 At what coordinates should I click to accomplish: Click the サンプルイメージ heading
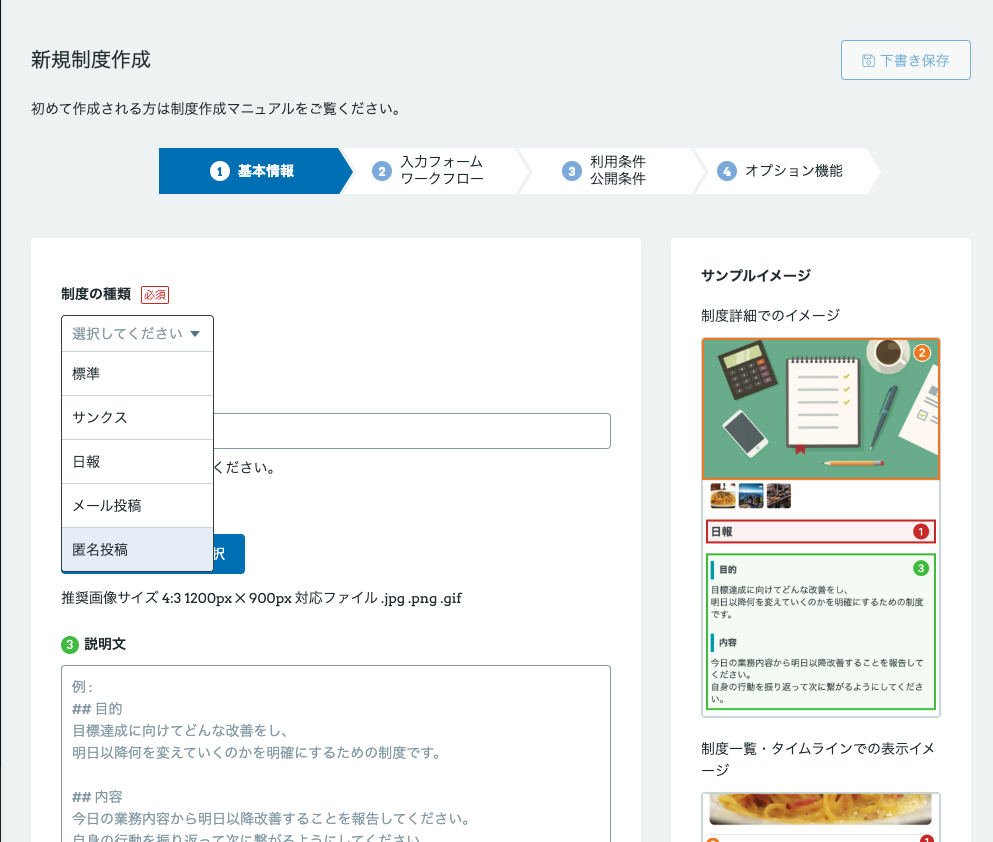click(756, 275)
